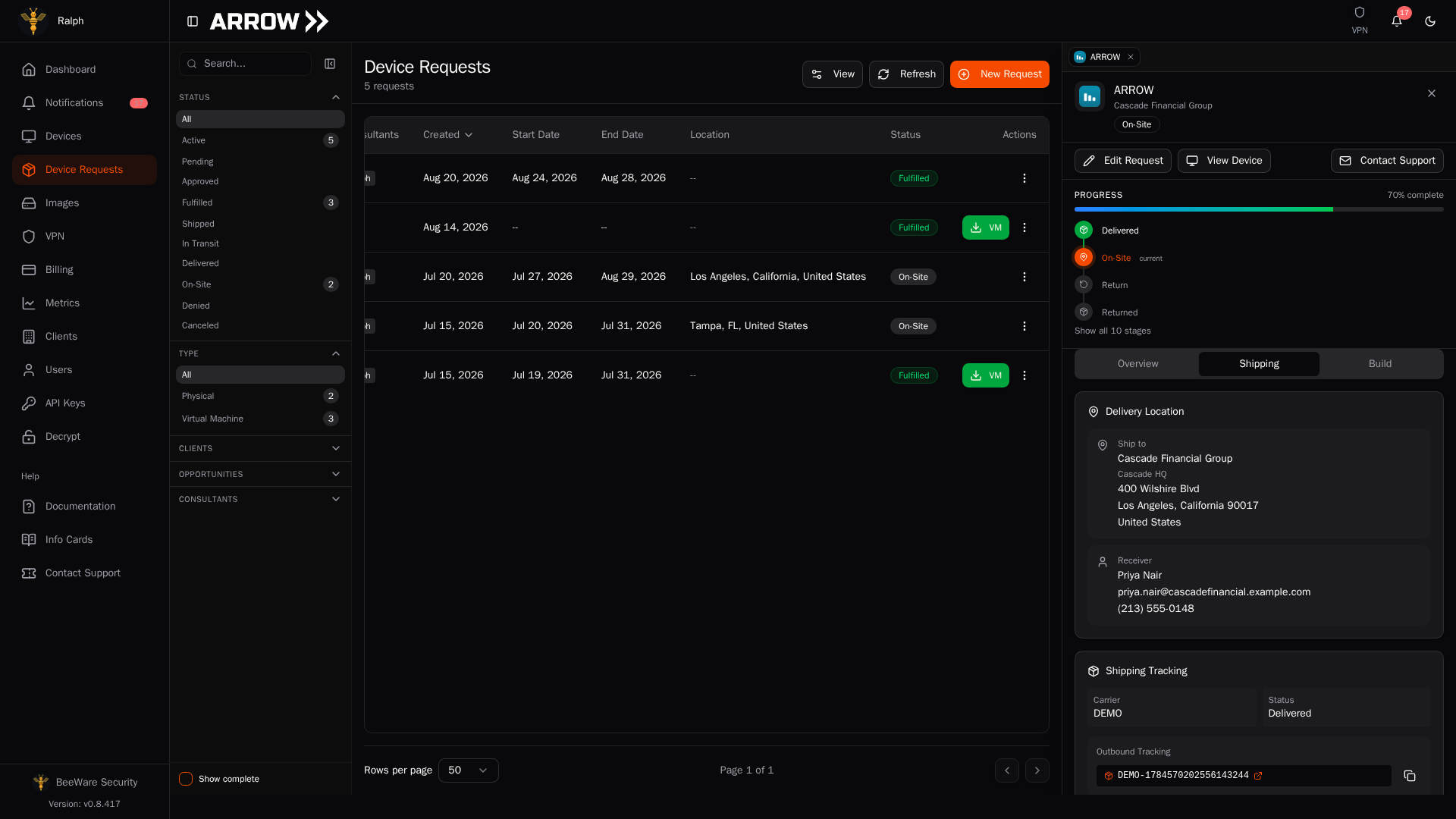The width and height of the screenshot is (1456, 819).
Task: Click the progress bar at 70% complete
Action: coord(1259,209)
